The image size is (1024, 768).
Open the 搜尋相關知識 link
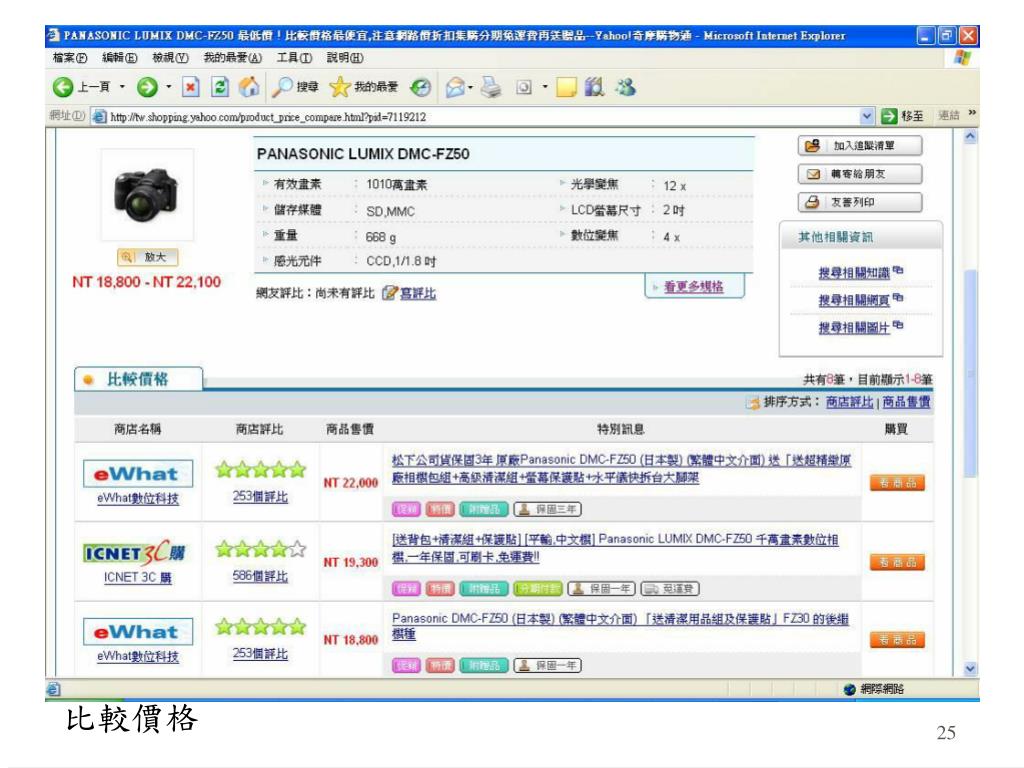[x=854, y=272]
